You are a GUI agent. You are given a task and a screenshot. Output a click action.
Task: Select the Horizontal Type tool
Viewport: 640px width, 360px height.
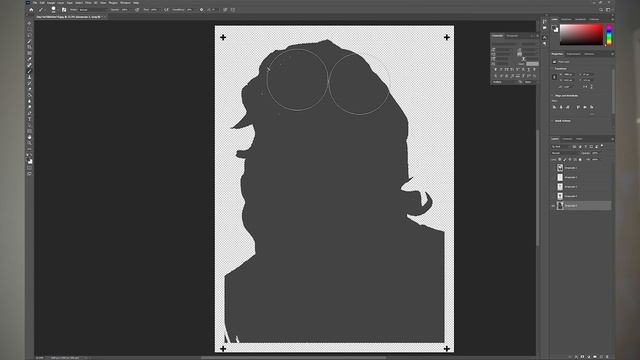[29, 119]
